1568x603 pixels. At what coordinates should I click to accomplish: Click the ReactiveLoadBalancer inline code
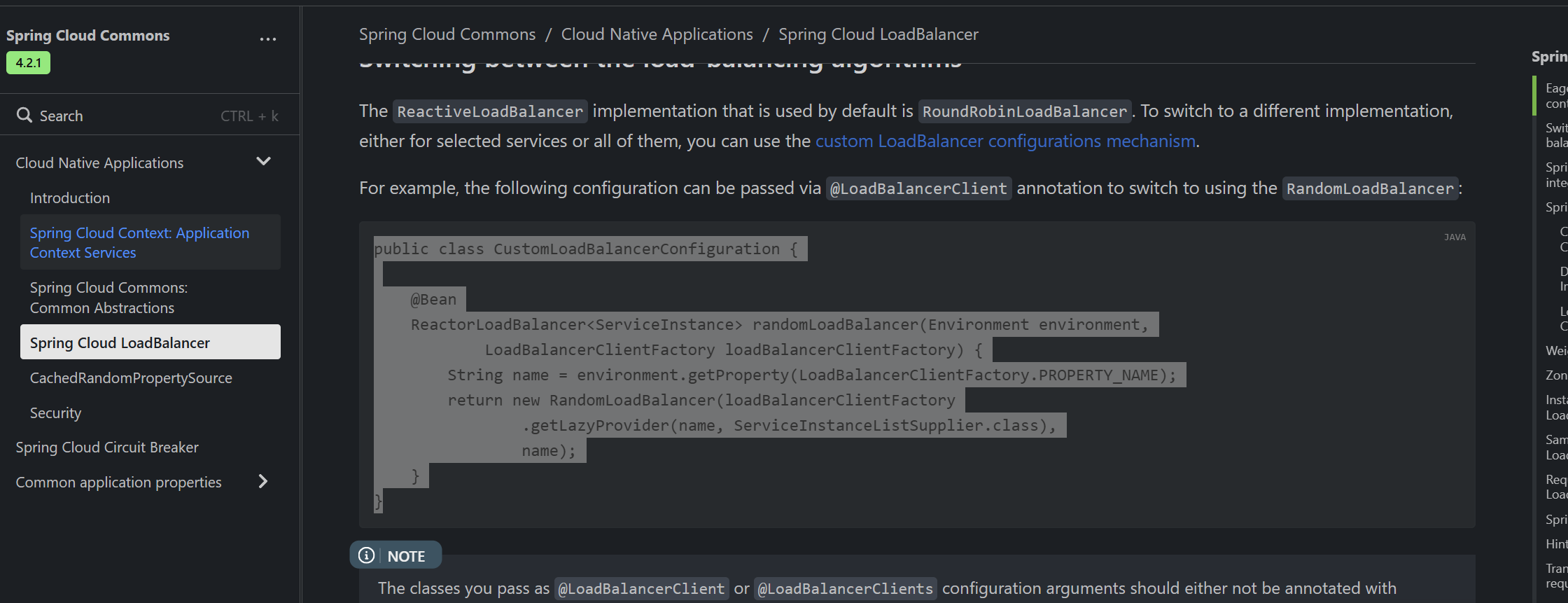[x=490, y=111]
